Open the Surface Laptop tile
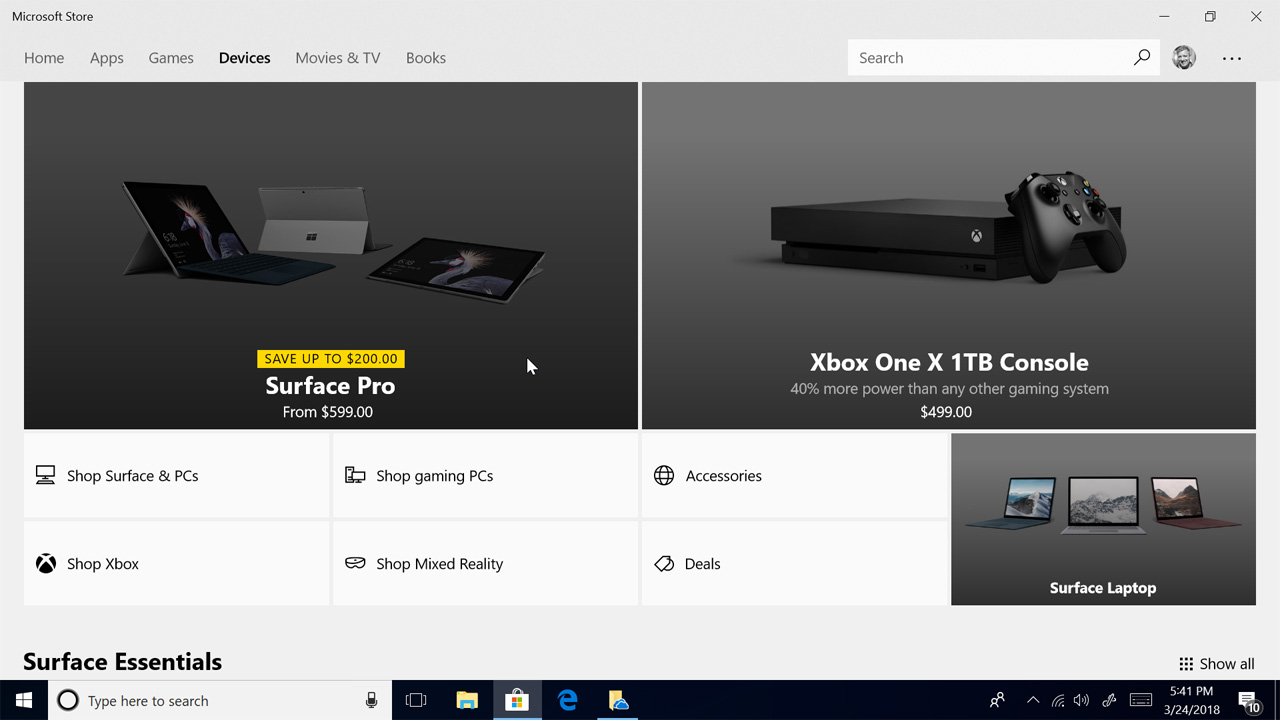 pyautogui.click(x=1103, y=520)
